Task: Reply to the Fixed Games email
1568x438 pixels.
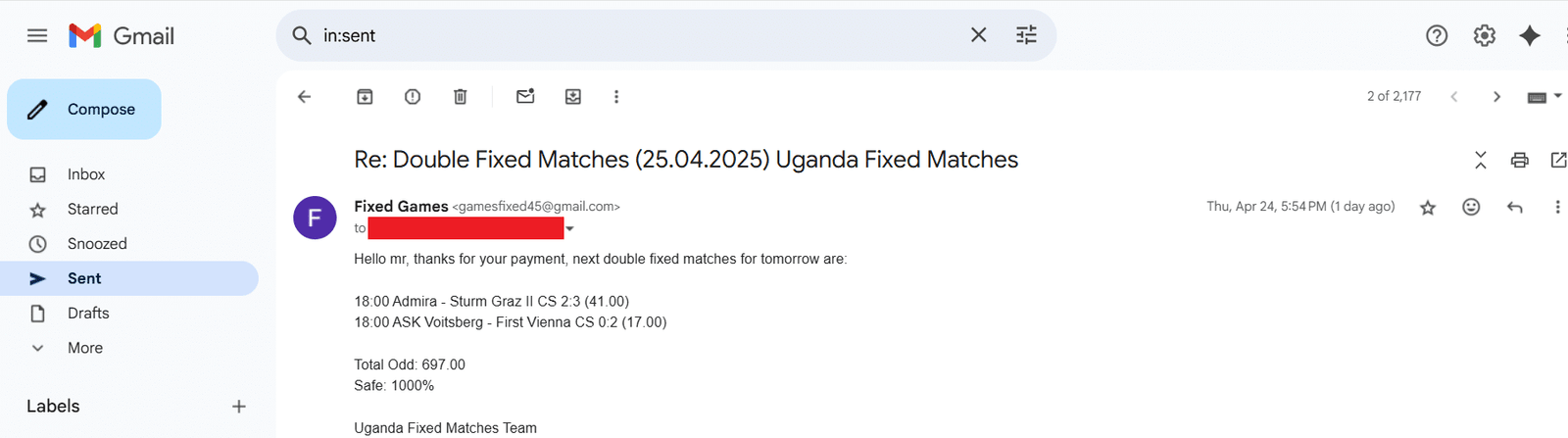Action: tap(1514, 207)
